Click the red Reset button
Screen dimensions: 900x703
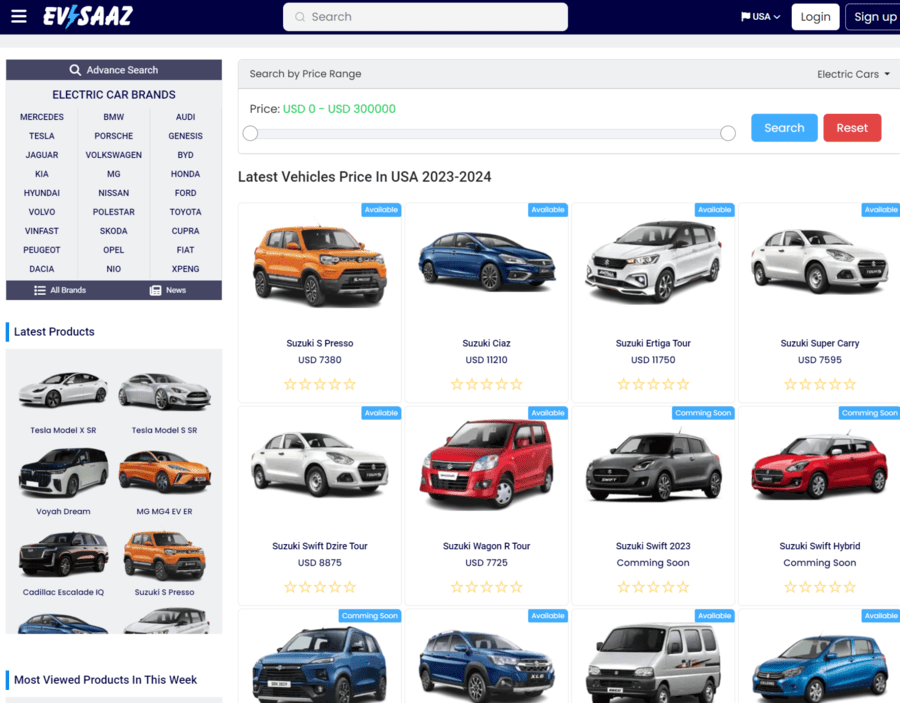click(852, 127)
